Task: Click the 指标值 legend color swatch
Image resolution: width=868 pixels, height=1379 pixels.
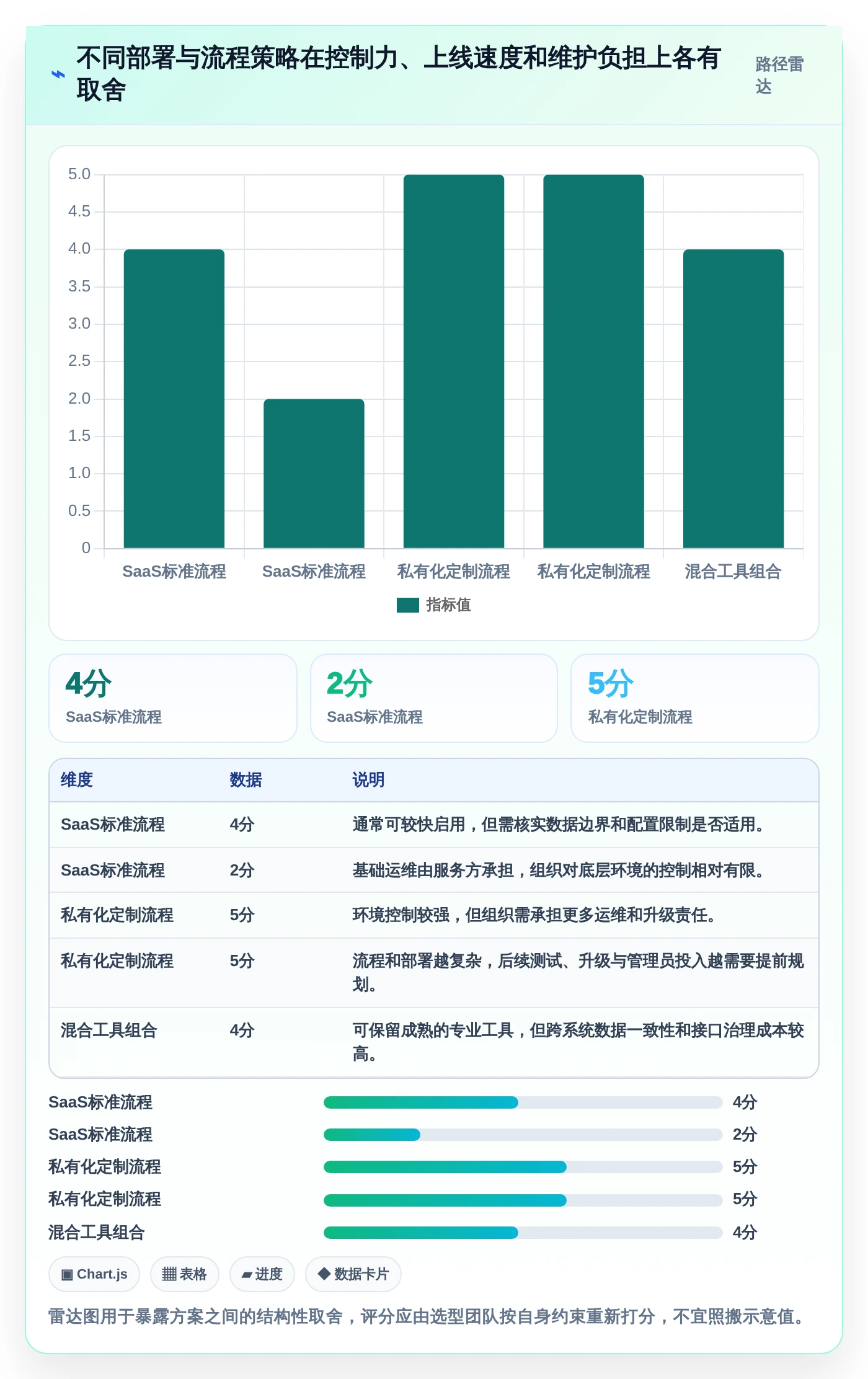Action: pyautogui.click(x=408, y=605)
